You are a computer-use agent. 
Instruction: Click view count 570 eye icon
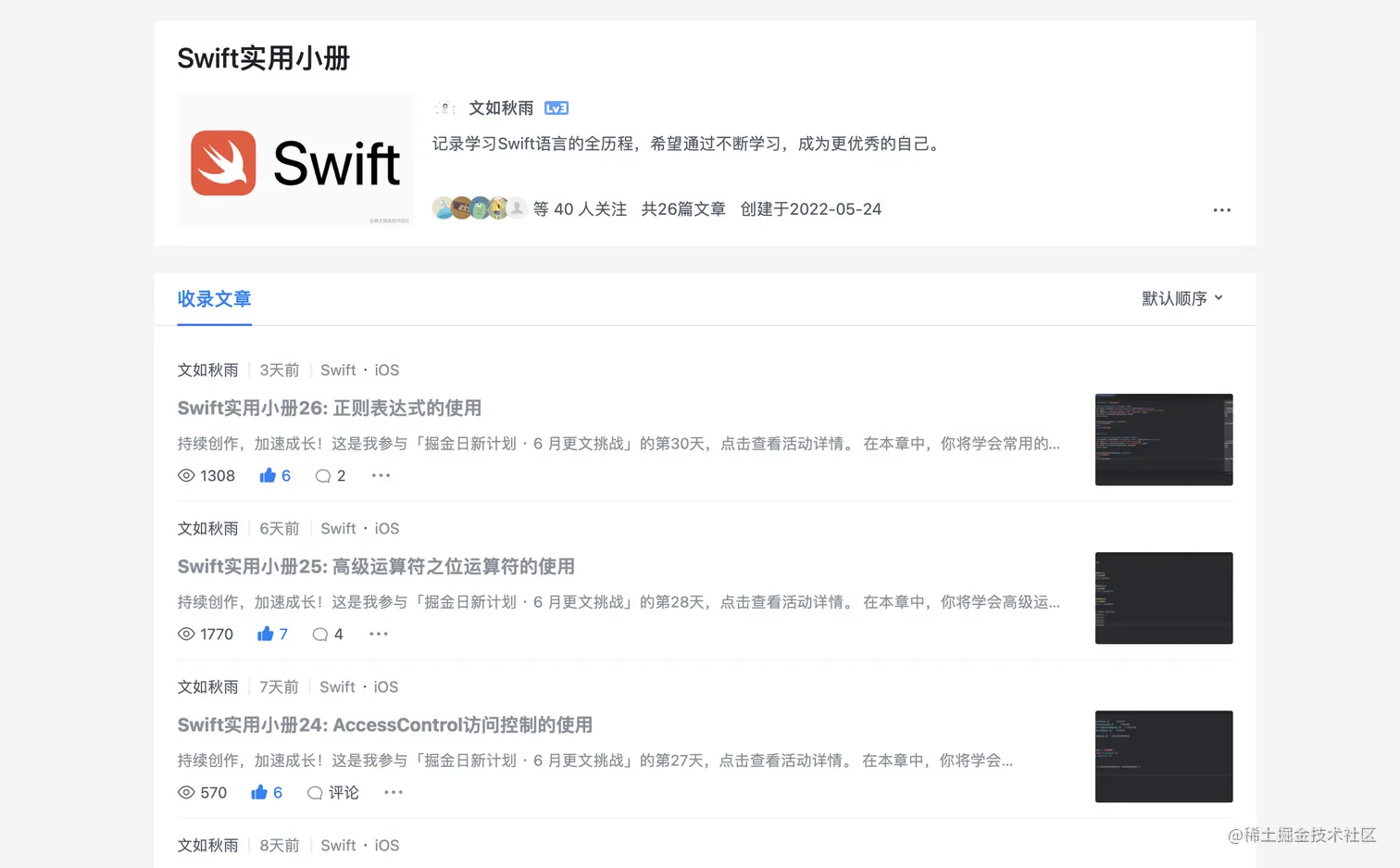pyautogui.click(x=186, y=792)
